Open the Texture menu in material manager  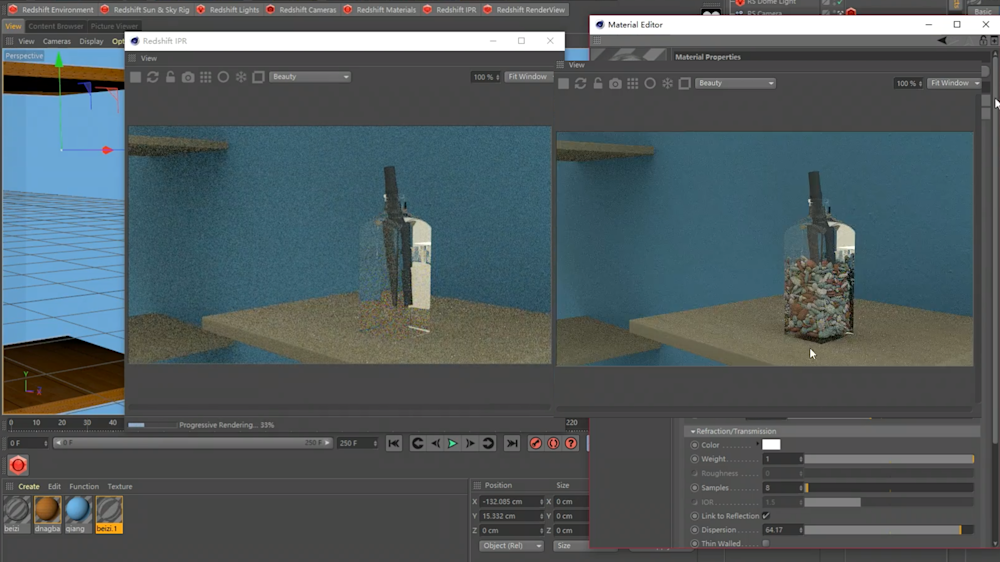tap(120, 487)
